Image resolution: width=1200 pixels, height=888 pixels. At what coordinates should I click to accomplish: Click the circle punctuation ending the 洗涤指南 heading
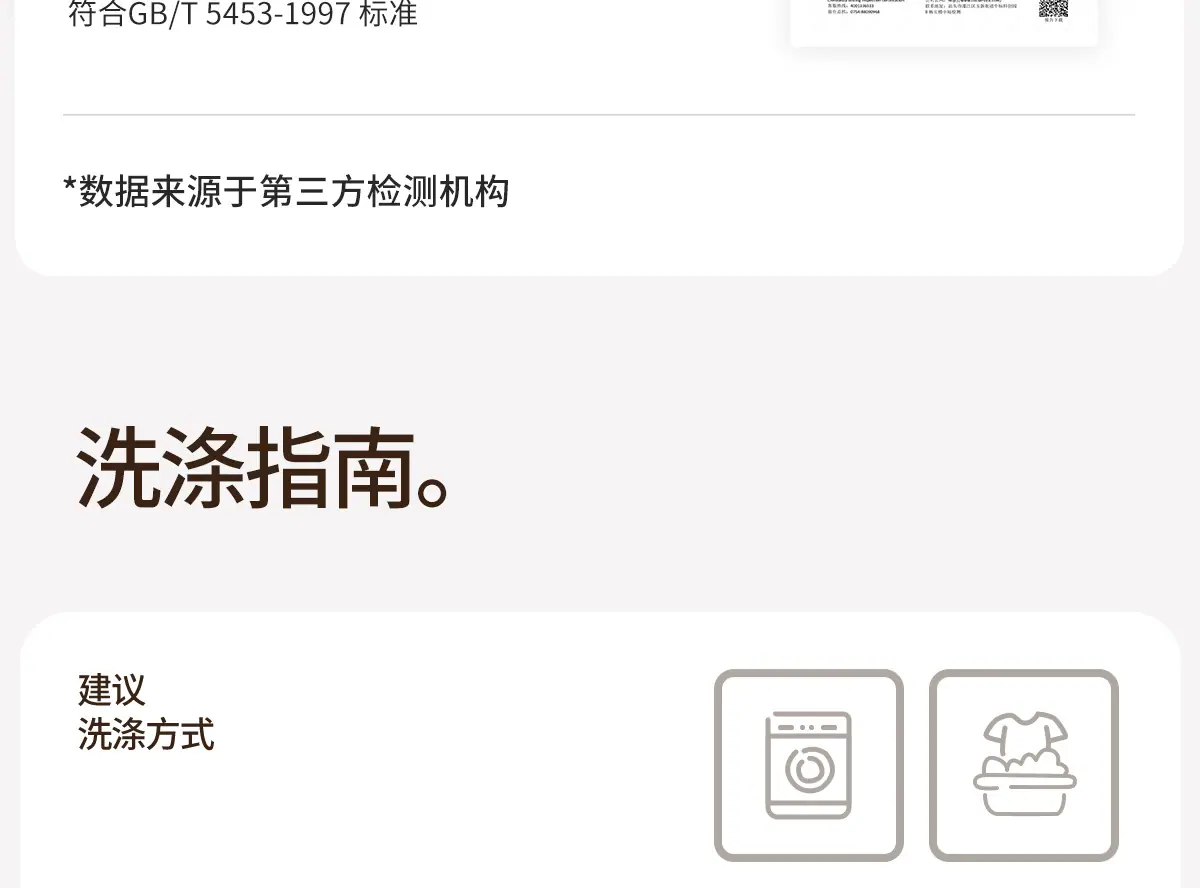tap(434, 490)
